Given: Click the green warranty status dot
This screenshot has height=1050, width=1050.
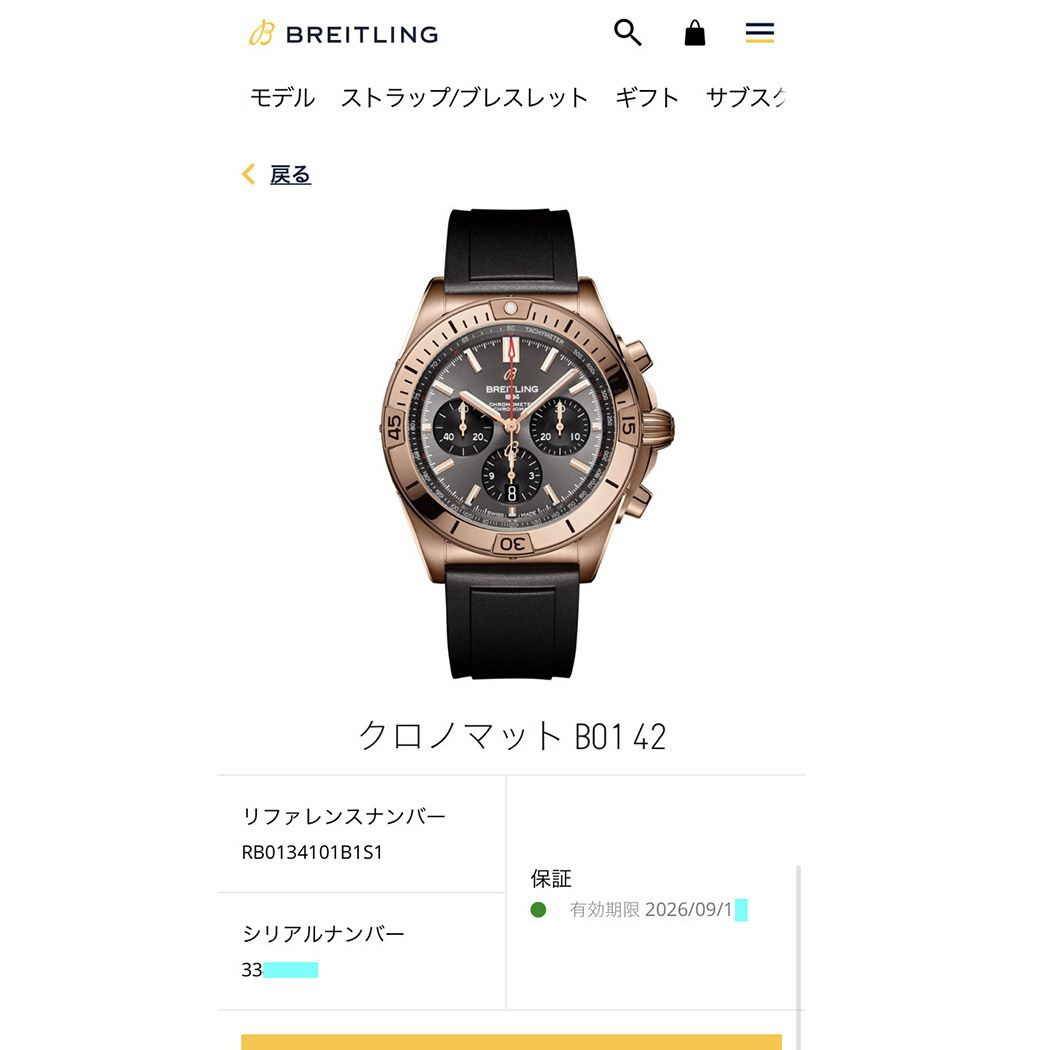Looking at the screenshot, I should coord(538,909).
